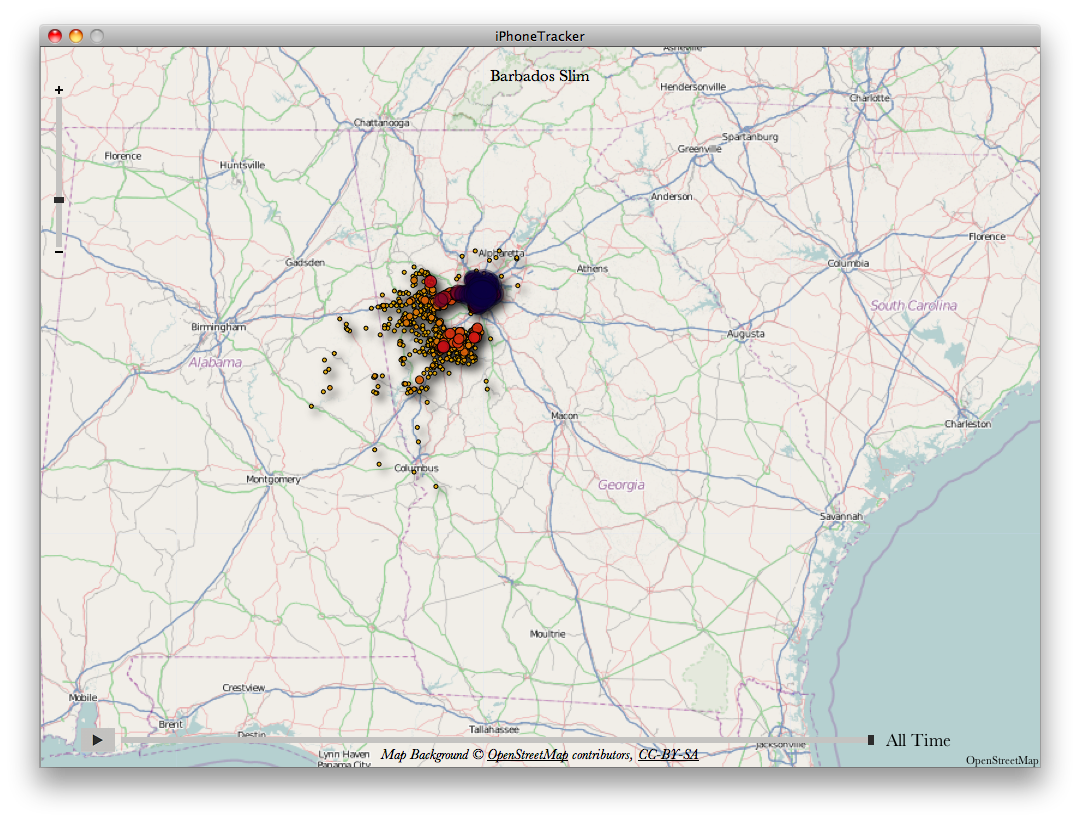The width and height of the screenshot is (1080, 822).
Task: Click the Tallahassee city label
Action: click(494, 729)
